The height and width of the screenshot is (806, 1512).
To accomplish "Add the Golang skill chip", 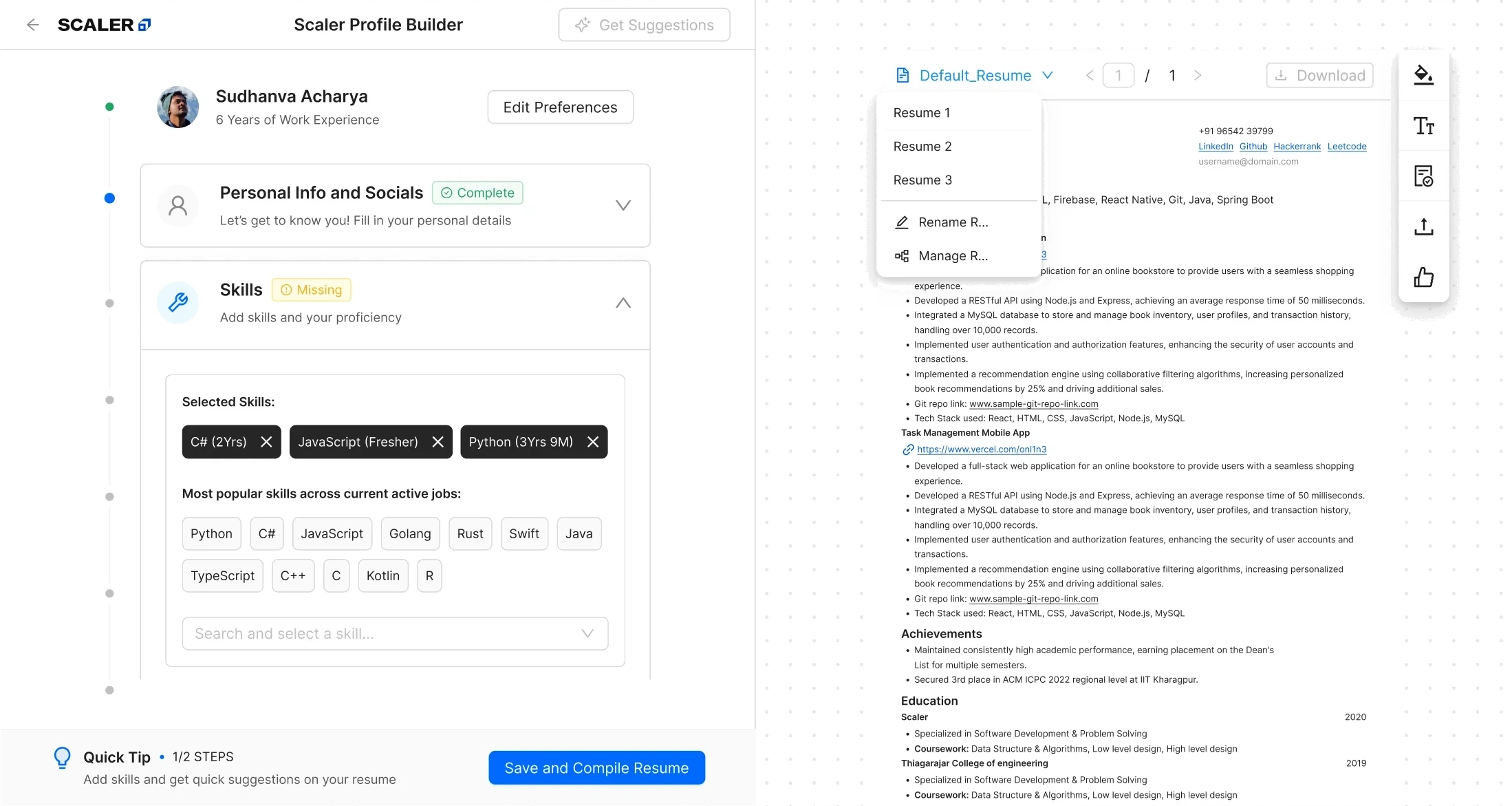I will pyautogui.click(x=410, y=533).
